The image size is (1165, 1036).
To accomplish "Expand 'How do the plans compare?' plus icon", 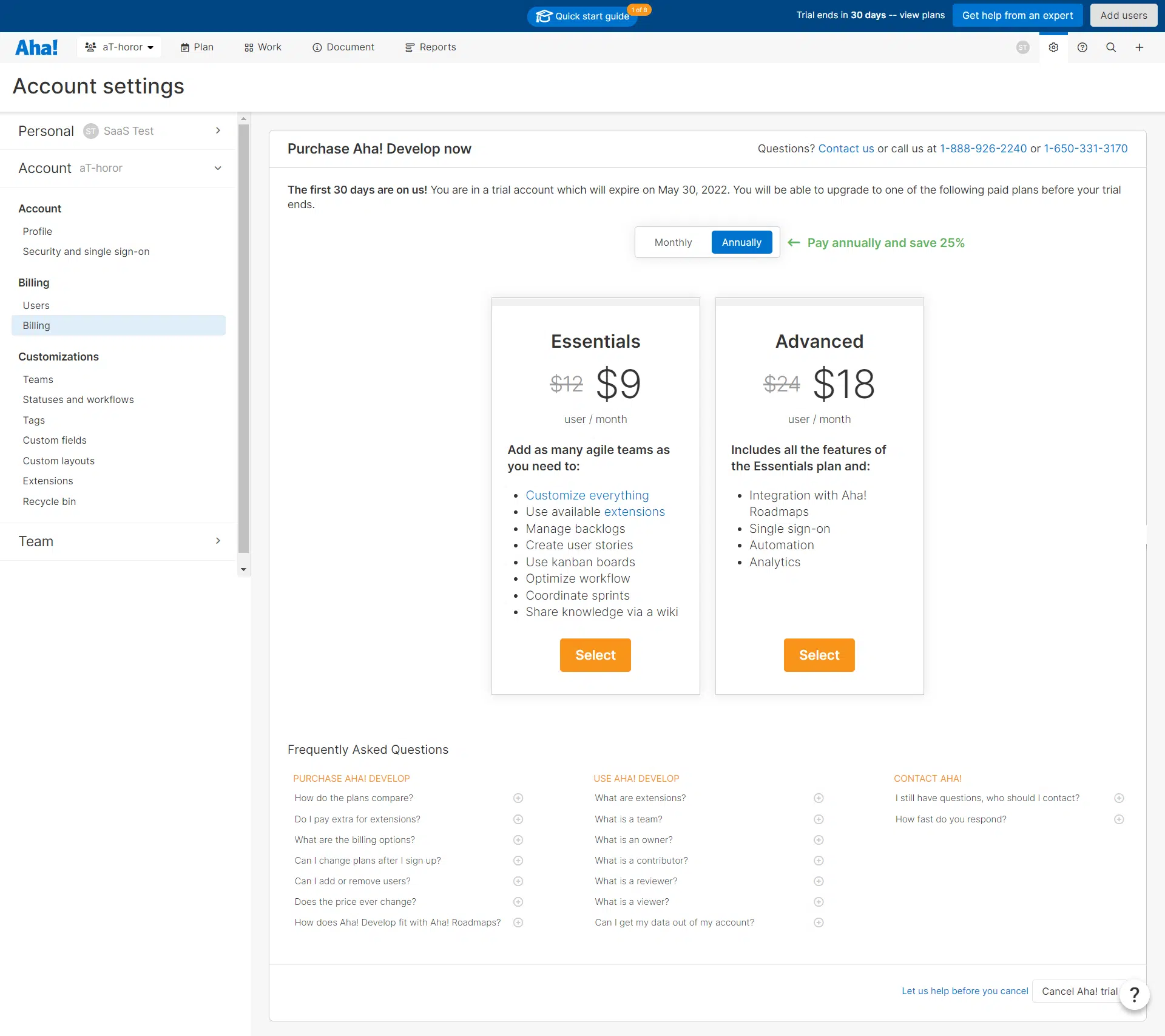I will [518, 798].
